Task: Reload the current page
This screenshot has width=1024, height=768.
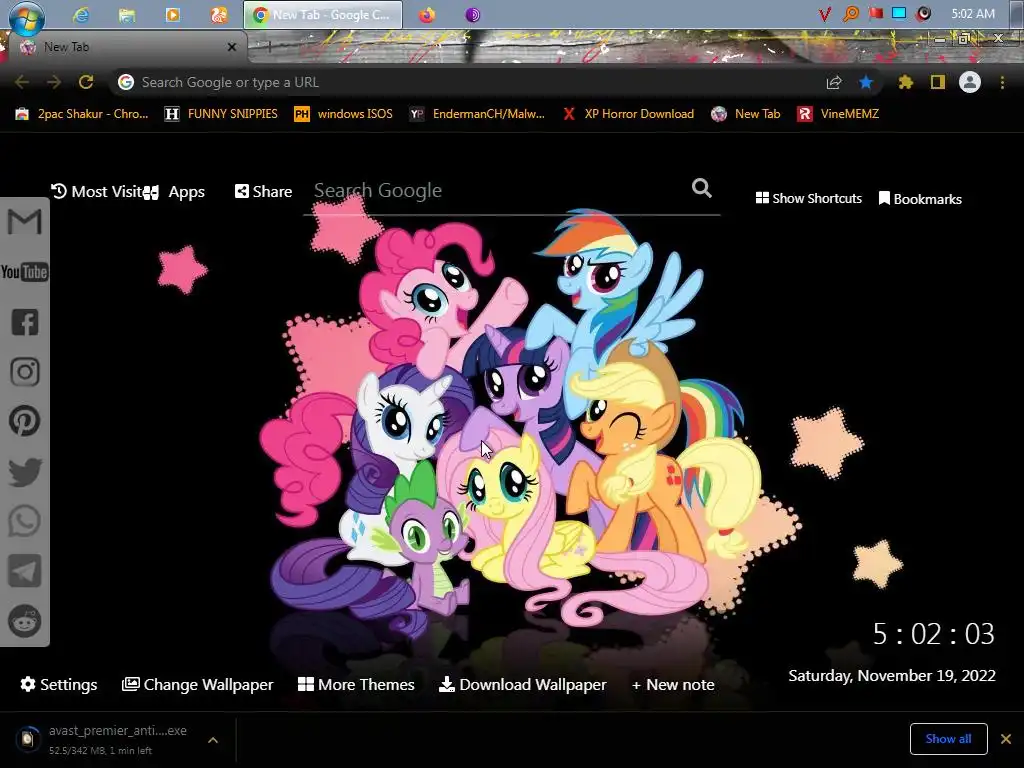Action: 86,82
